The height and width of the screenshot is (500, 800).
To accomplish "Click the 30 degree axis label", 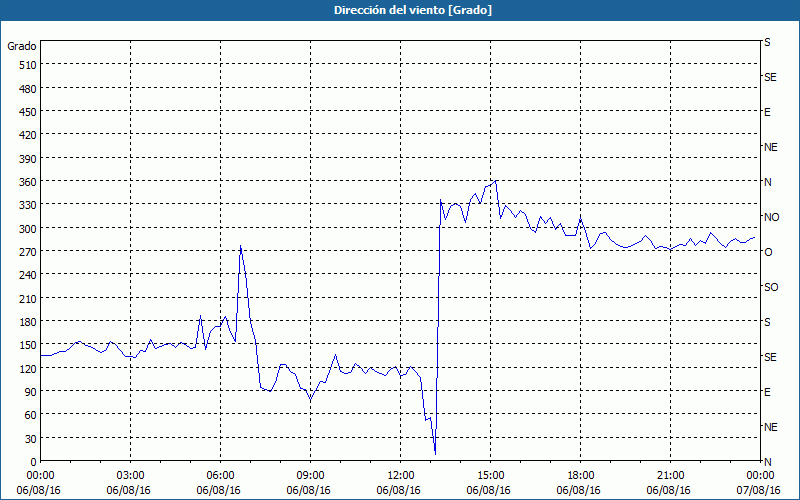I will click(31, 439).
